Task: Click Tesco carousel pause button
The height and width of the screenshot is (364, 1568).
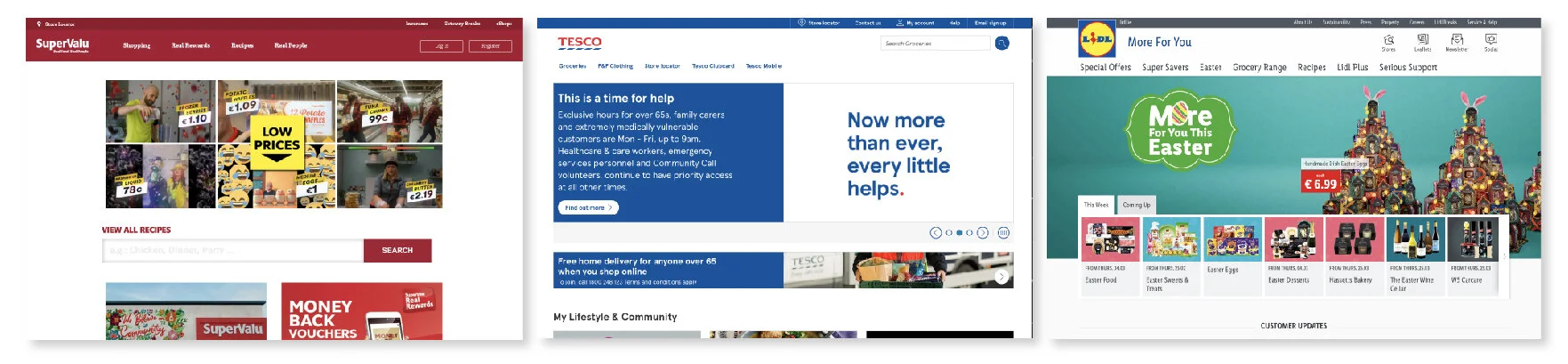Action: (x=1003, y=233)
